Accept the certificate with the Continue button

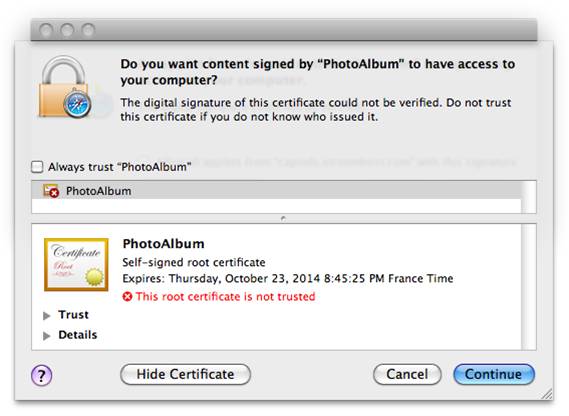[x=494, y=374]
